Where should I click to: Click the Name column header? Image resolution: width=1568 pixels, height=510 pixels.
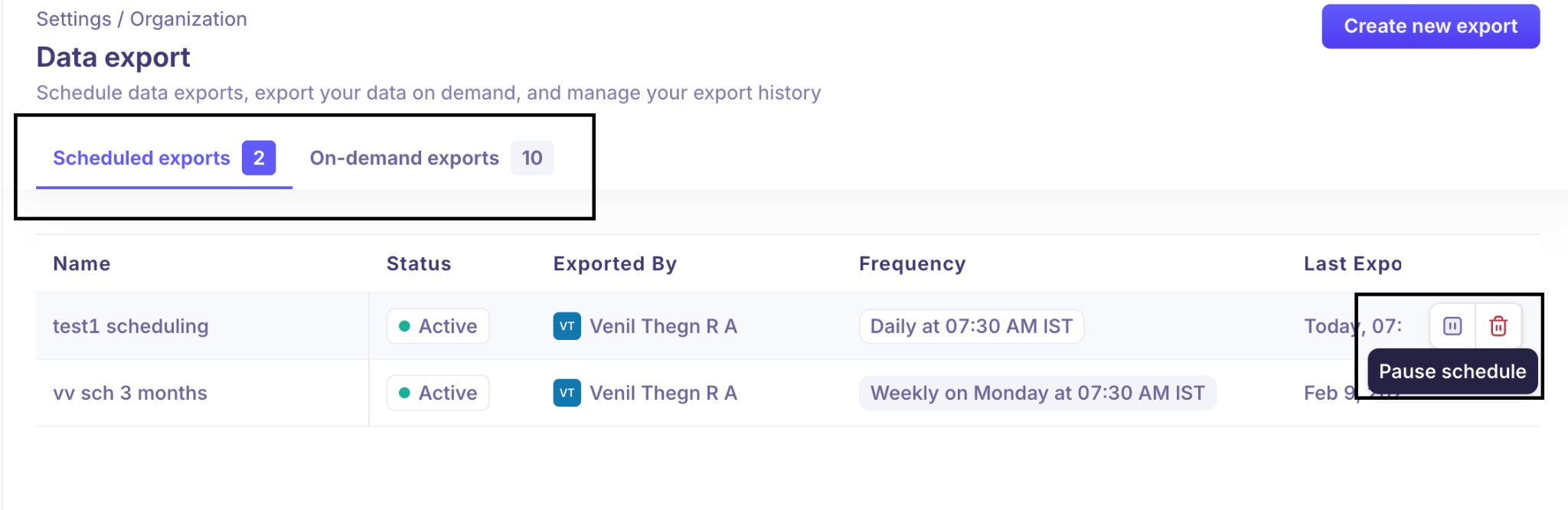coord(82,263)
